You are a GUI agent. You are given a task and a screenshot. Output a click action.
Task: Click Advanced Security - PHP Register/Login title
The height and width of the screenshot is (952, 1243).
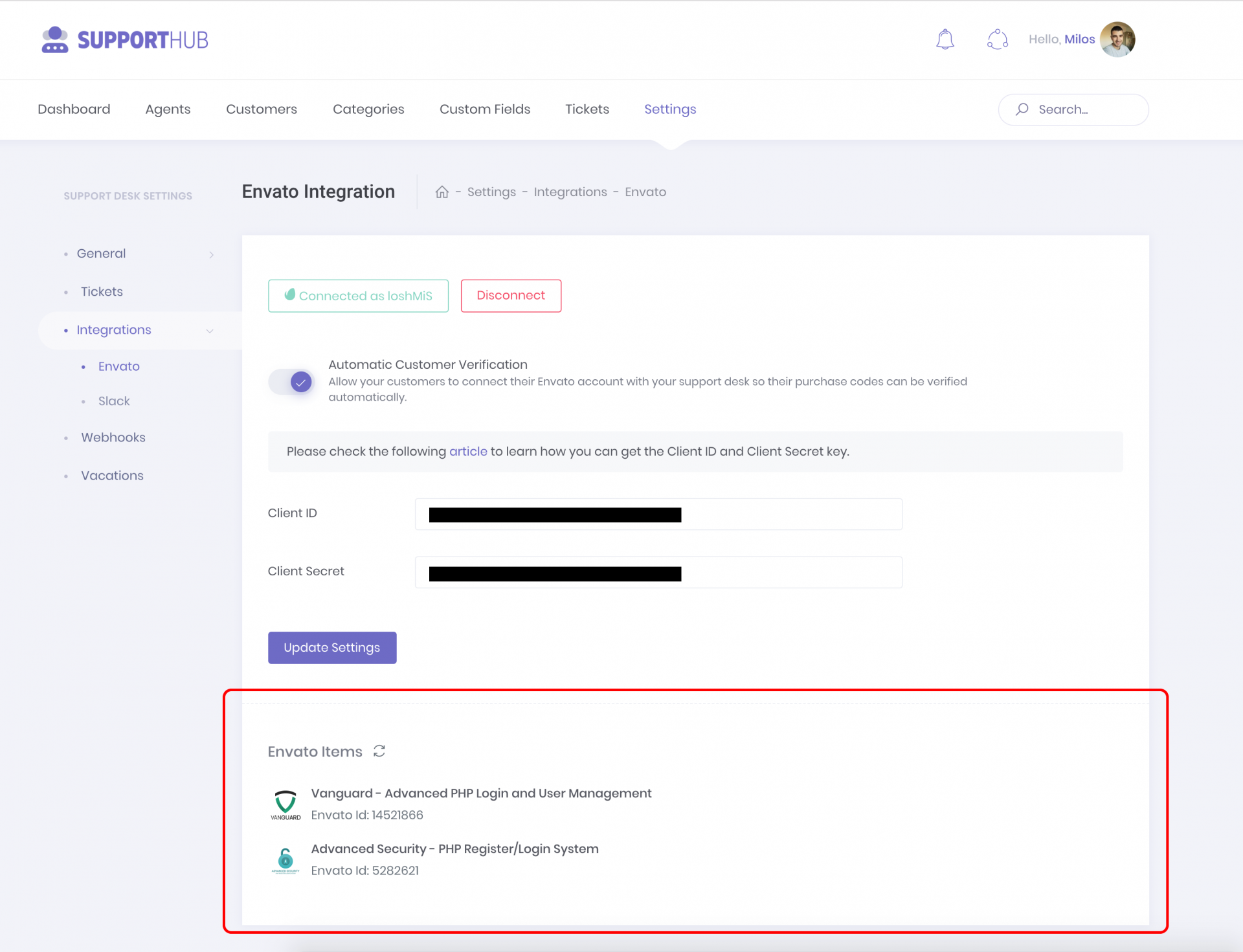point(454,849)
